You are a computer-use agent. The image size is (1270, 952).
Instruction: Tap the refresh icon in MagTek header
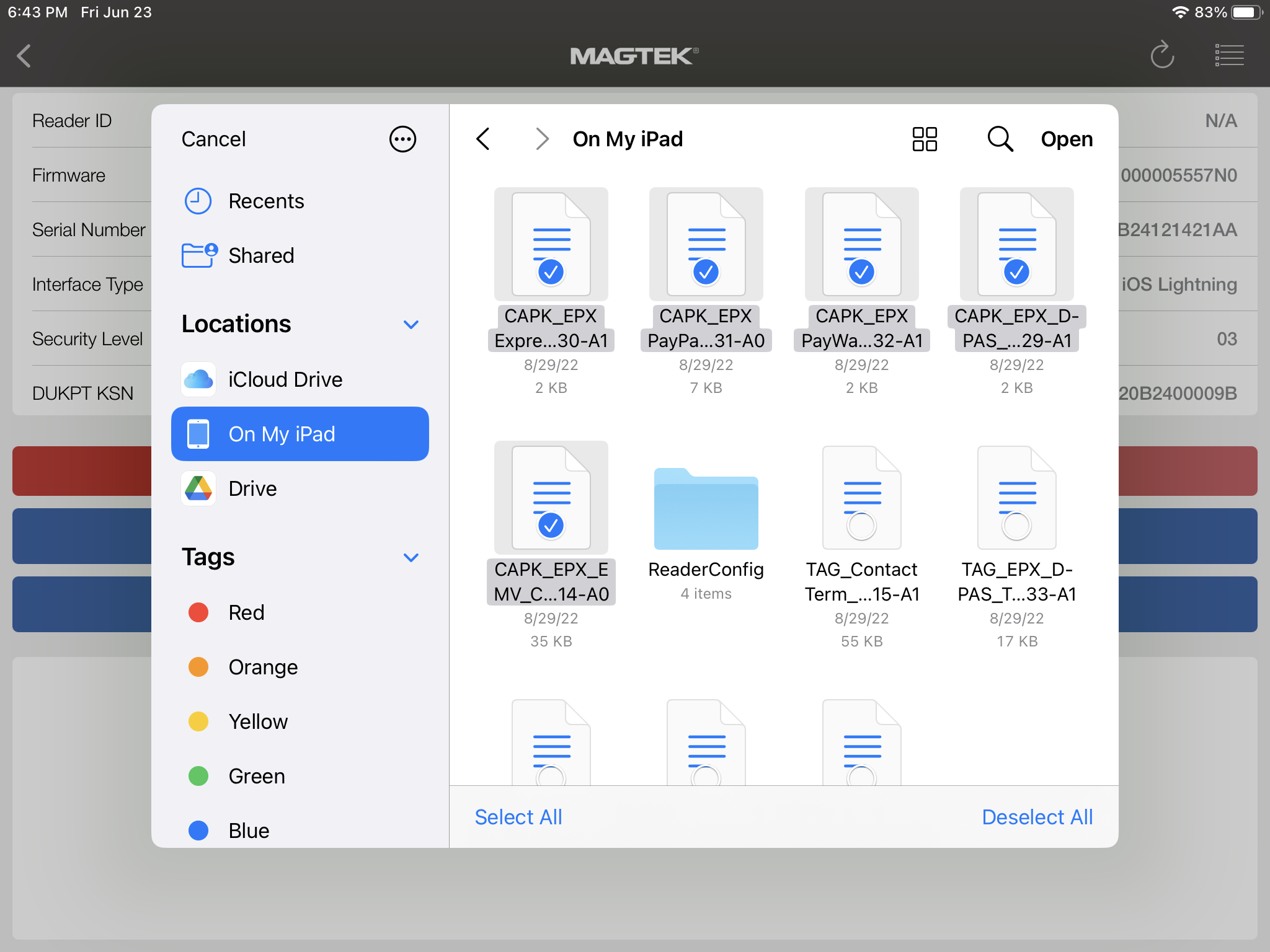[1162, 55]
